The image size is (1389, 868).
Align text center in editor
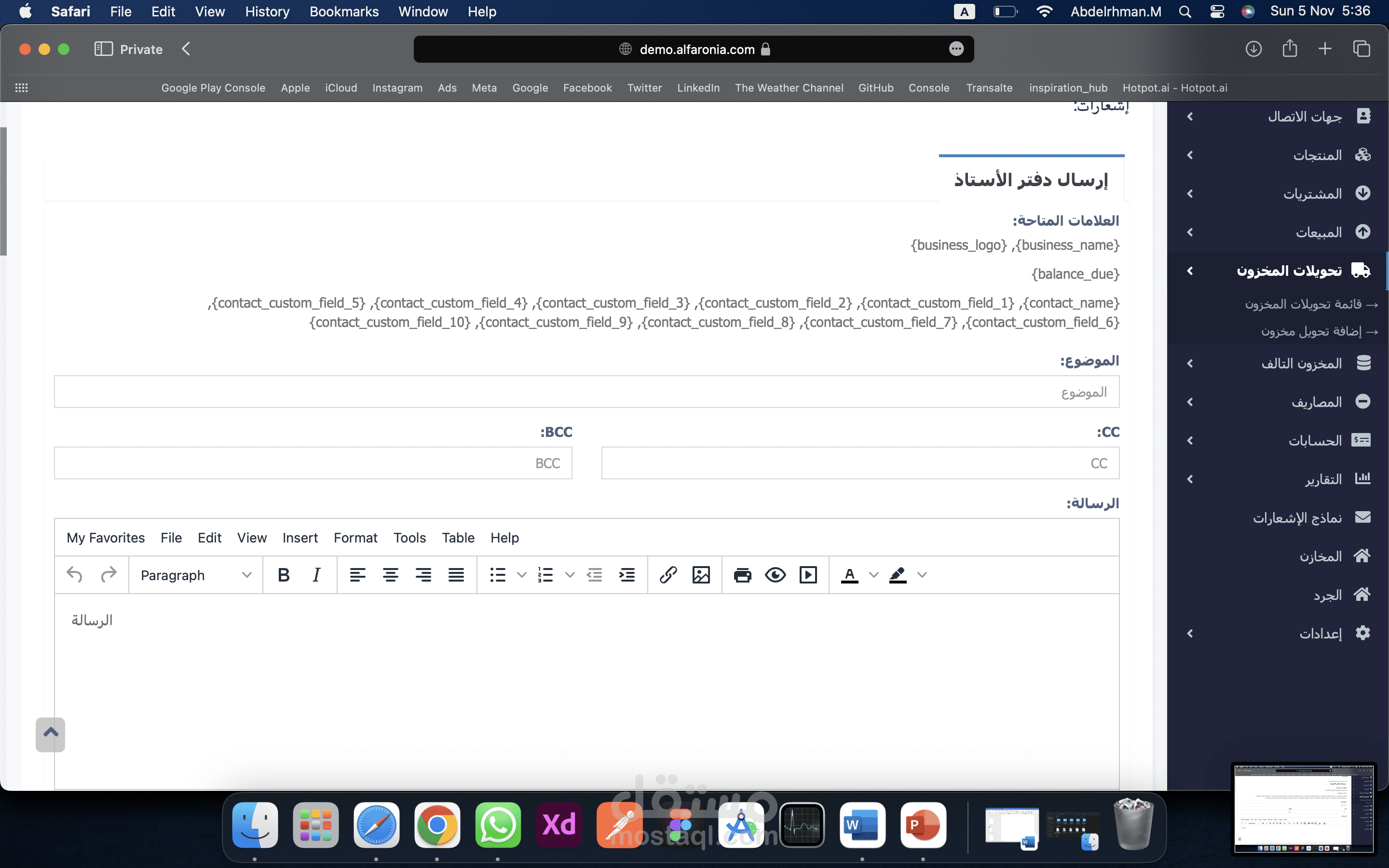(x=390, y=575)
